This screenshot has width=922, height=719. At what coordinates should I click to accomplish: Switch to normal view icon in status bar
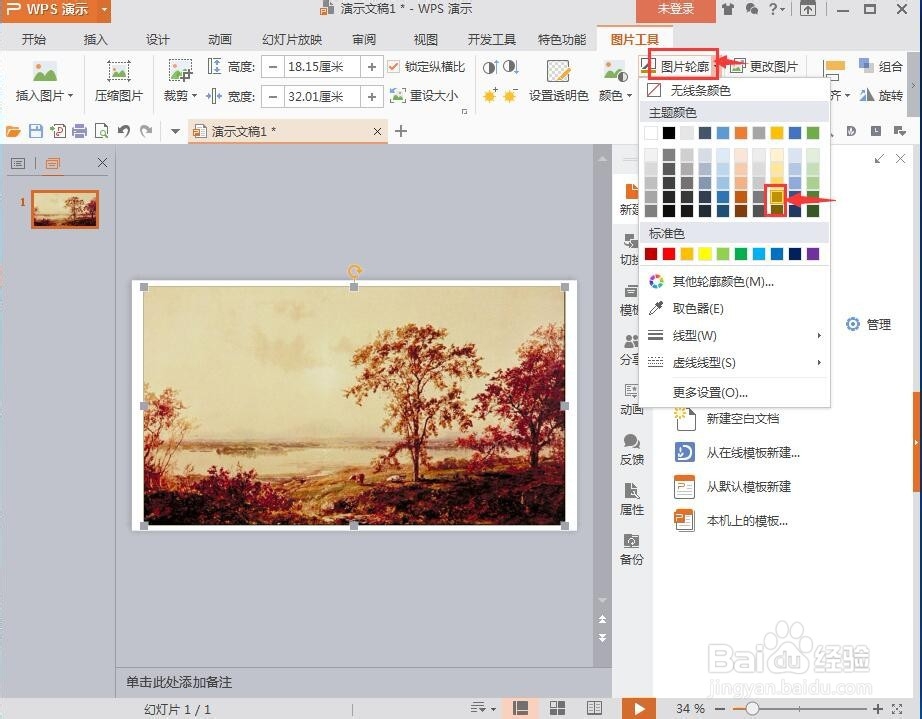click(x=520, y=708)
